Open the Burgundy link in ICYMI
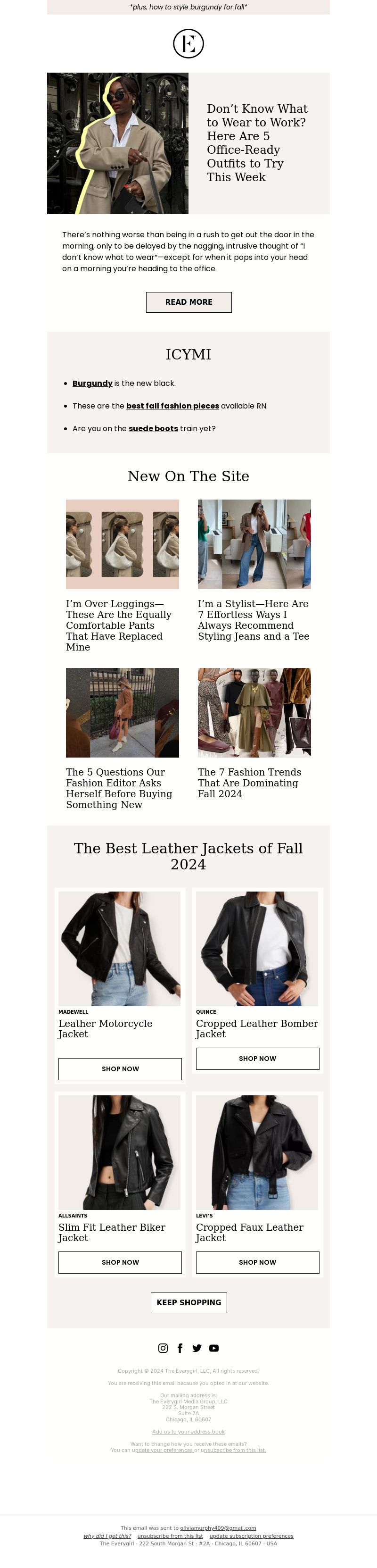377x1568 pixels. click(x=92, y=383)
